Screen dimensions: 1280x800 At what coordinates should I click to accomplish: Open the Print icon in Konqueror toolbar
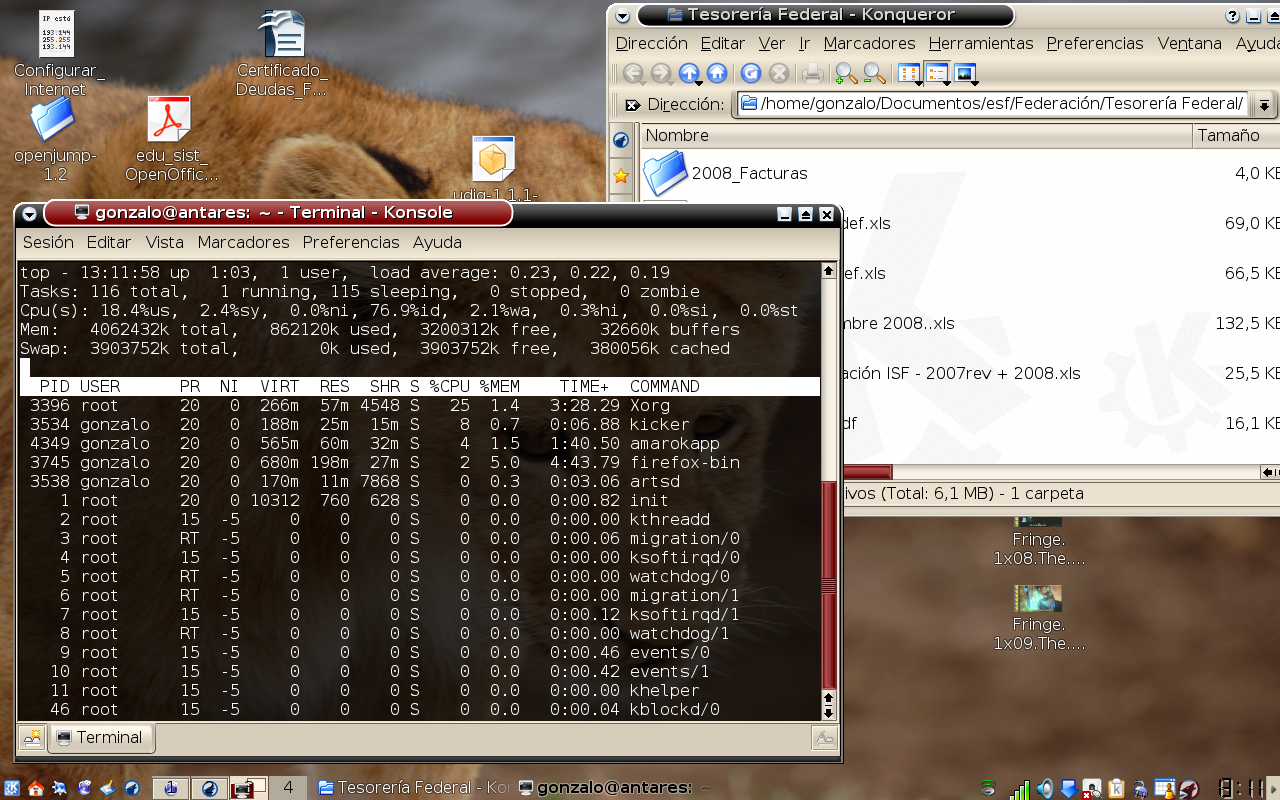[x=811, y=73]
